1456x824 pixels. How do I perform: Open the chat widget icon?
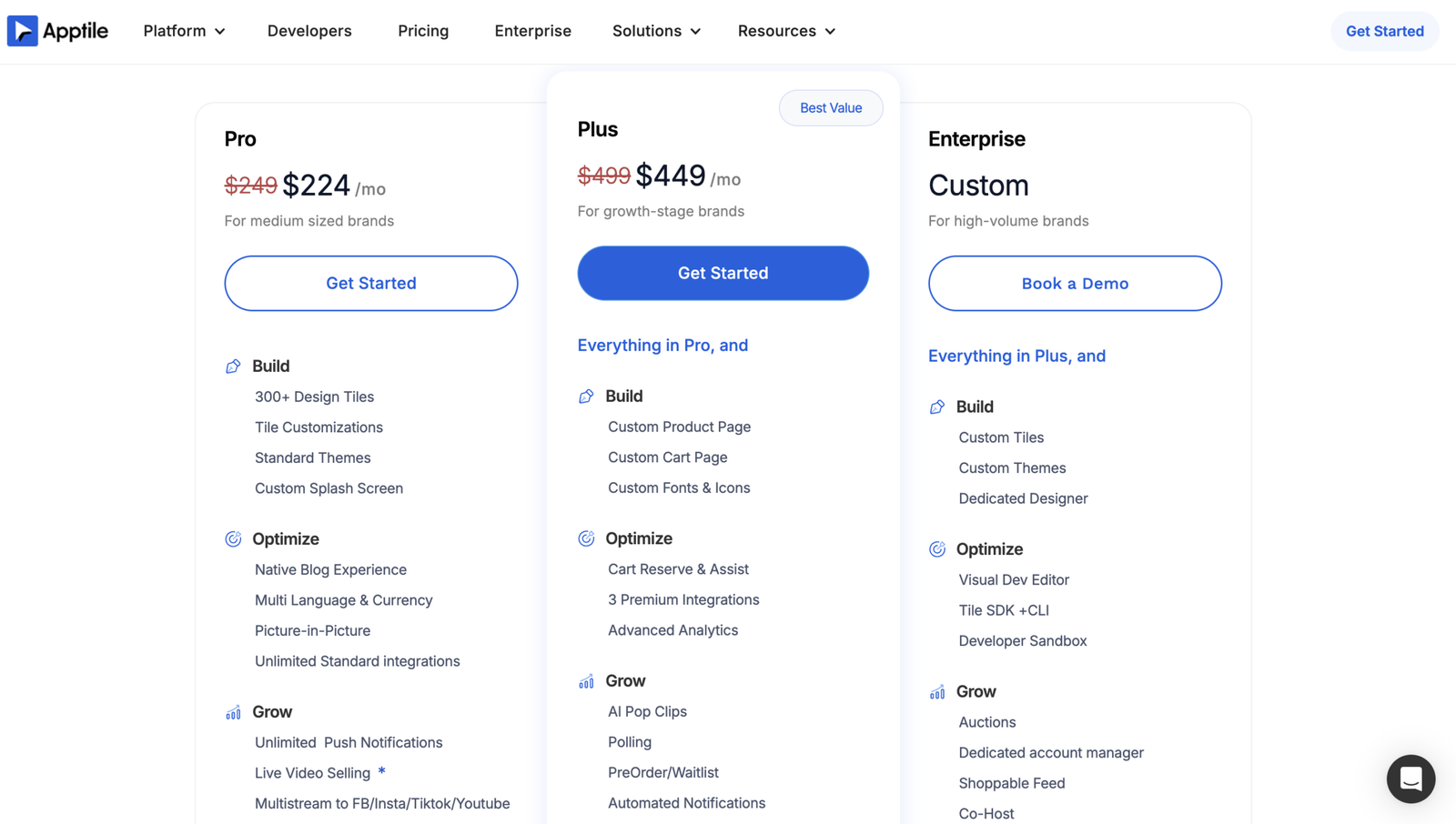click(1410, 779)
